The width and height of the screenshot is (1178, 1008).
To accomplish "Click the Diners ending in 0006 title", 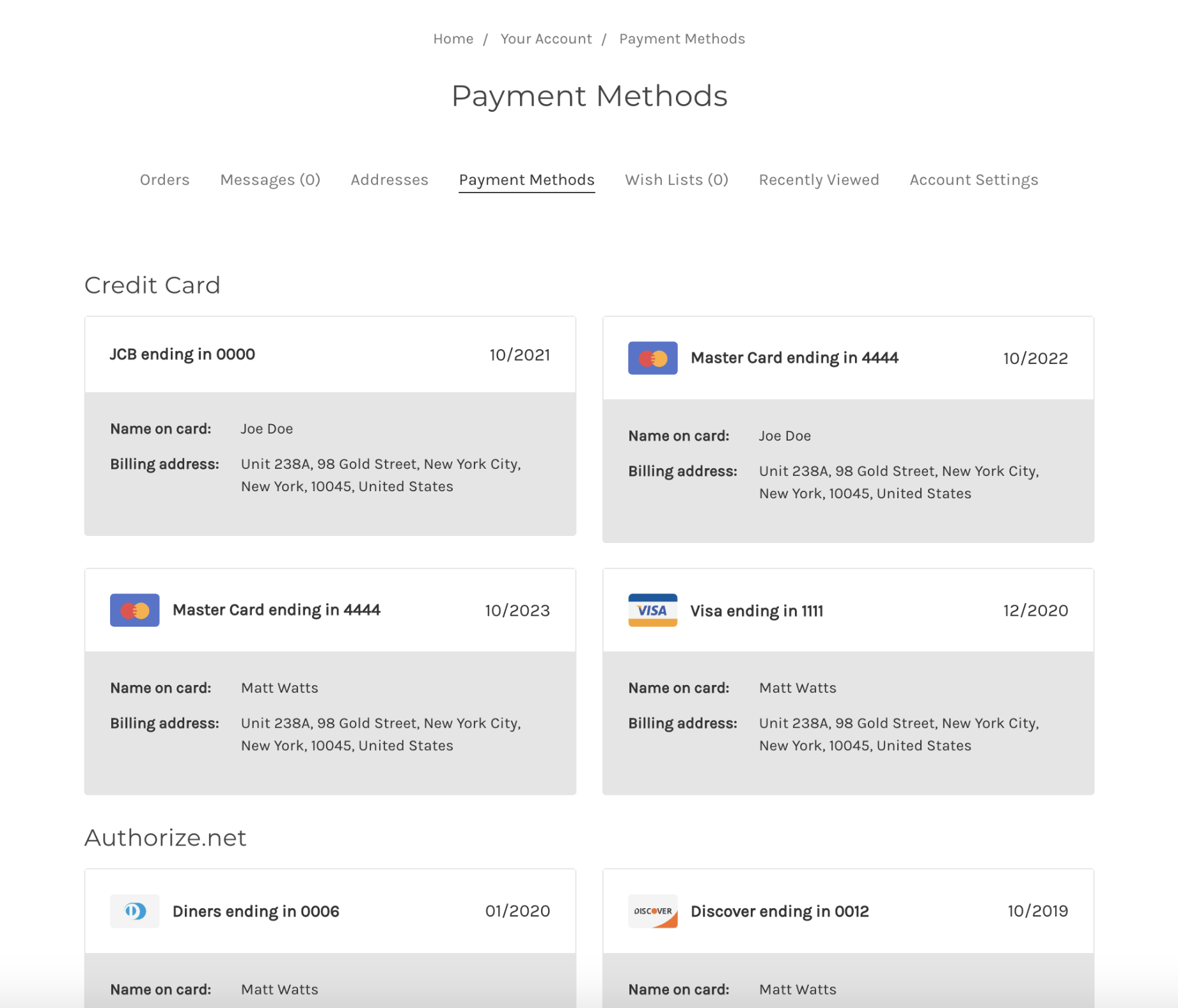I will click(x=256, y=911).
